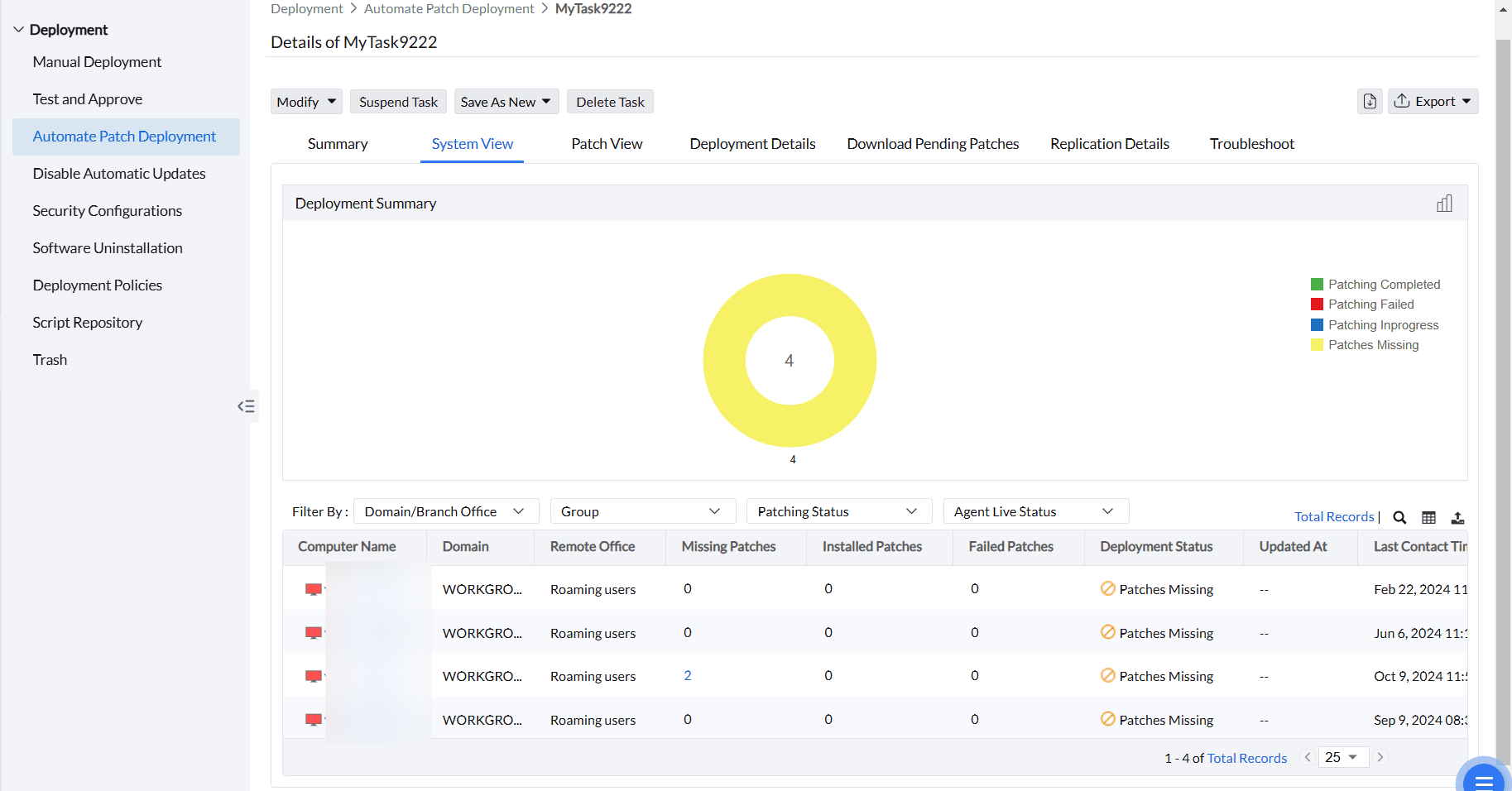The image size is (1512, 791).
Task: Open the column chooser grid icon
Action: click(1428, 517)
